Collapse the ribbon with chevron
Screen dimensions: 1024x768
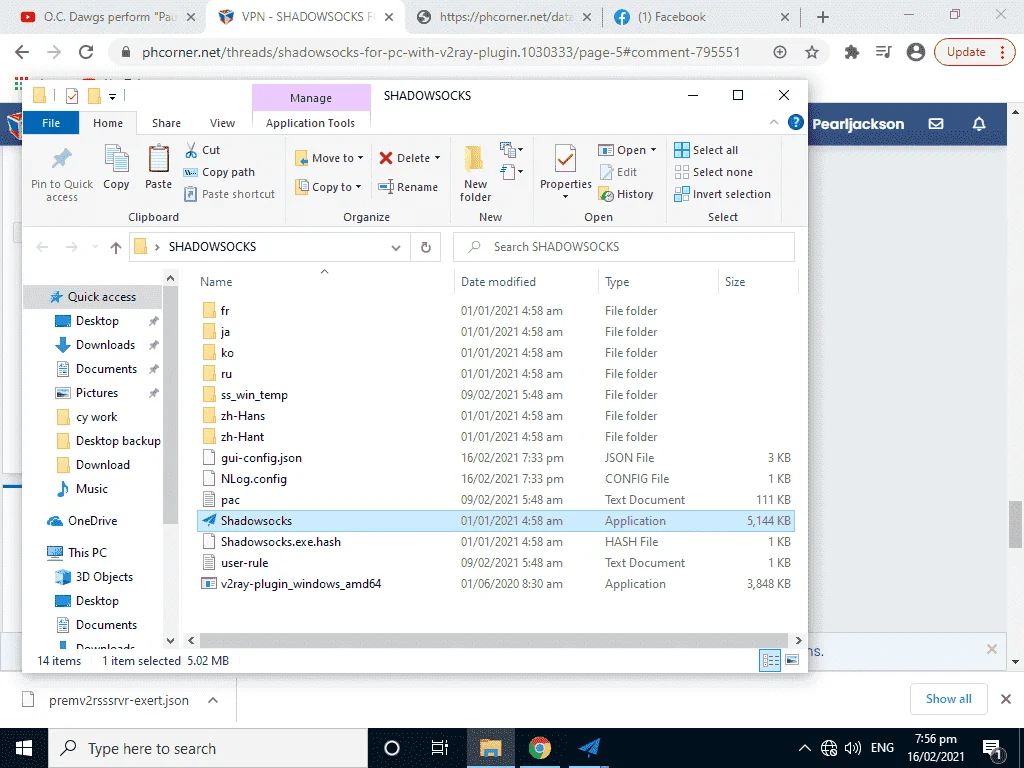point(774,122)
